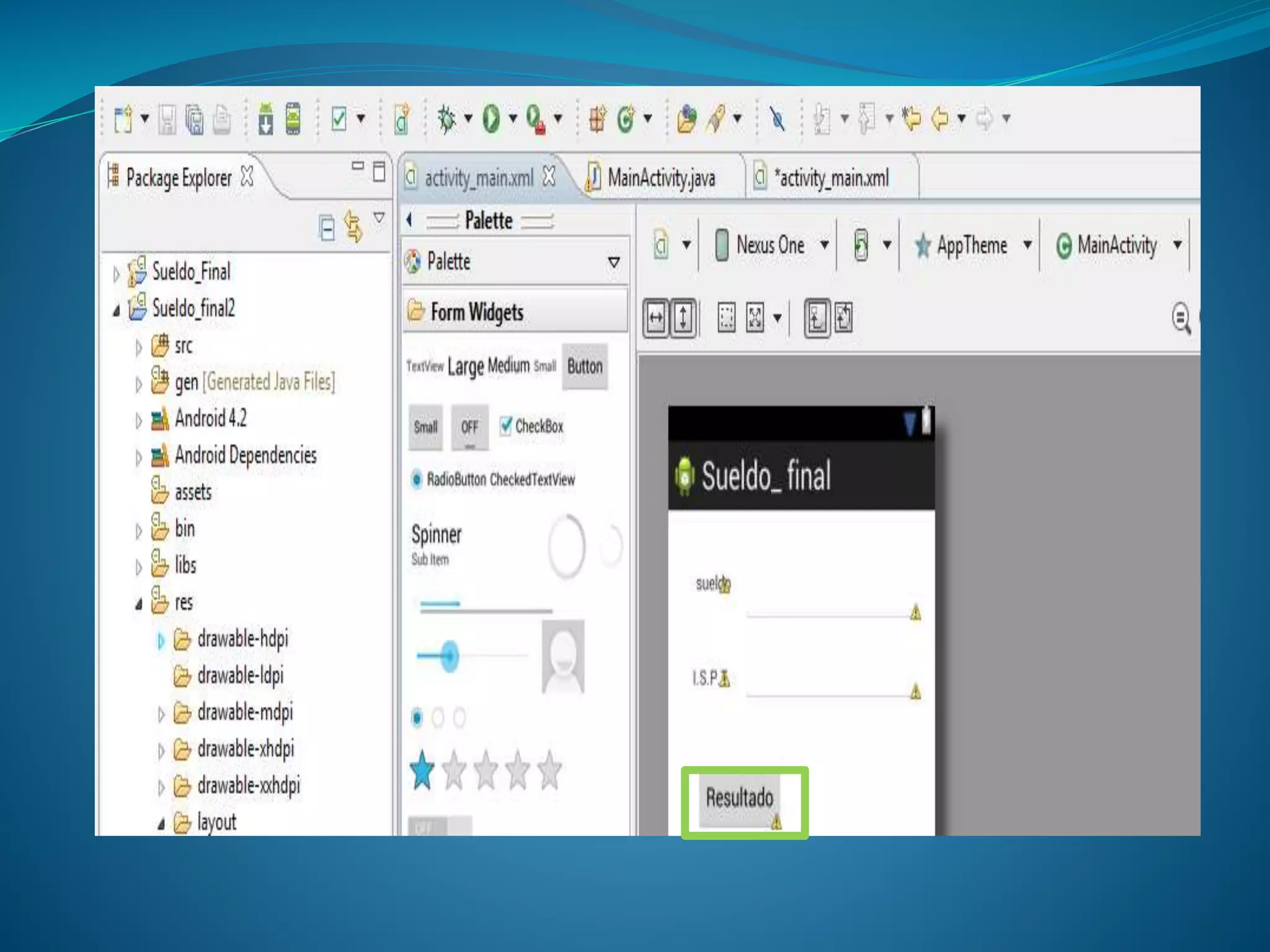This screenshot has width=1270, height=952.
Task: Click the green Run button icon
Action: pyautogui.click(x=491, y=118)
